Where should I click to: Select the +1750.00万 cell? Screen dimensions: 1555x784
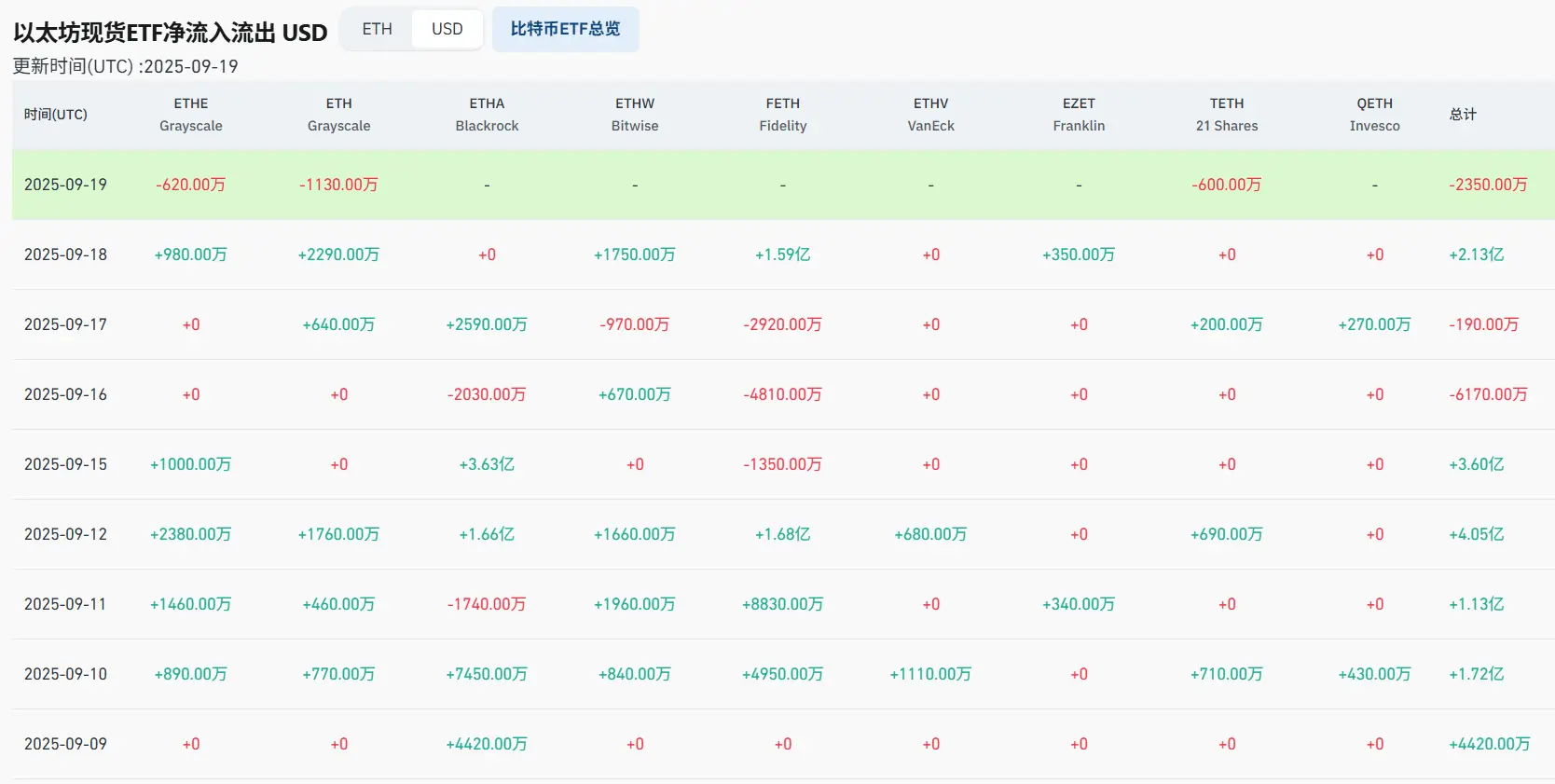pos(635,254)
